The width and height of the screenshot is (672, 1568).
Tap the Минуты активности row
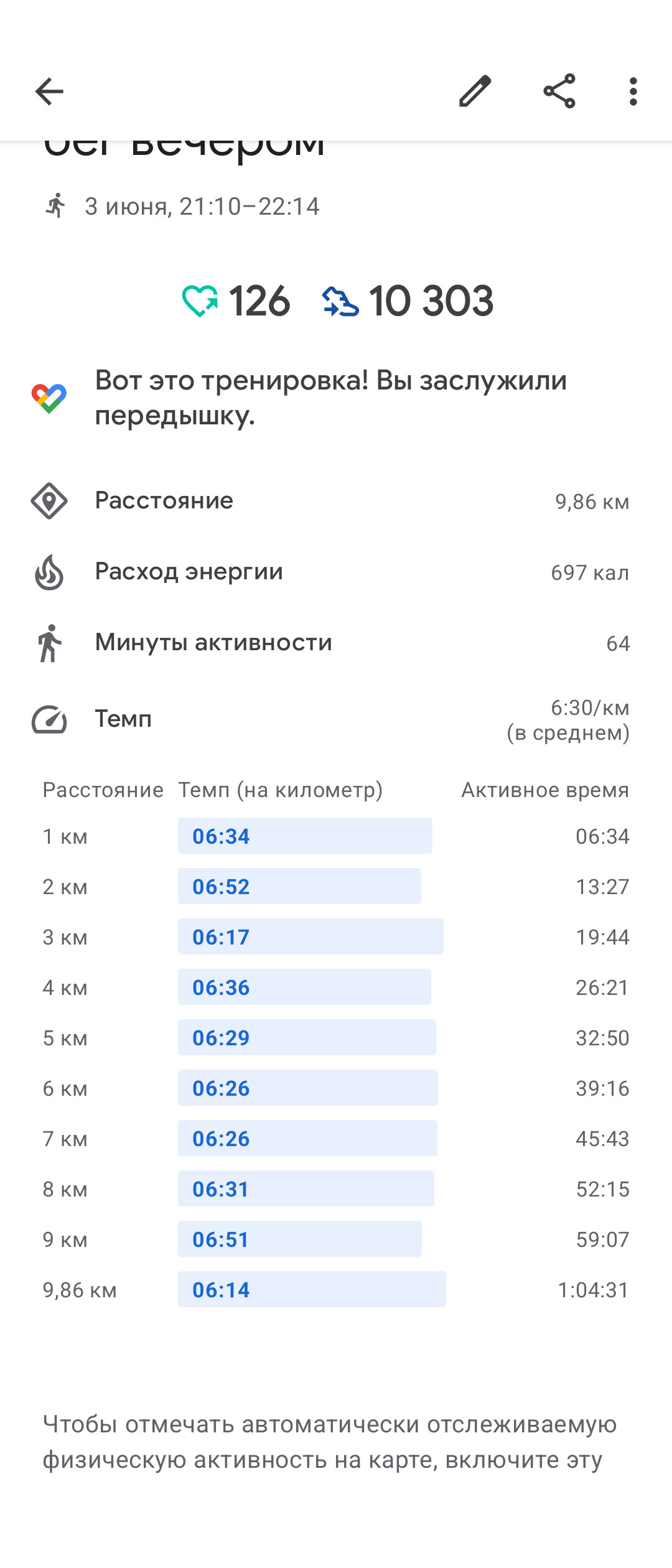tap(336, 643)
